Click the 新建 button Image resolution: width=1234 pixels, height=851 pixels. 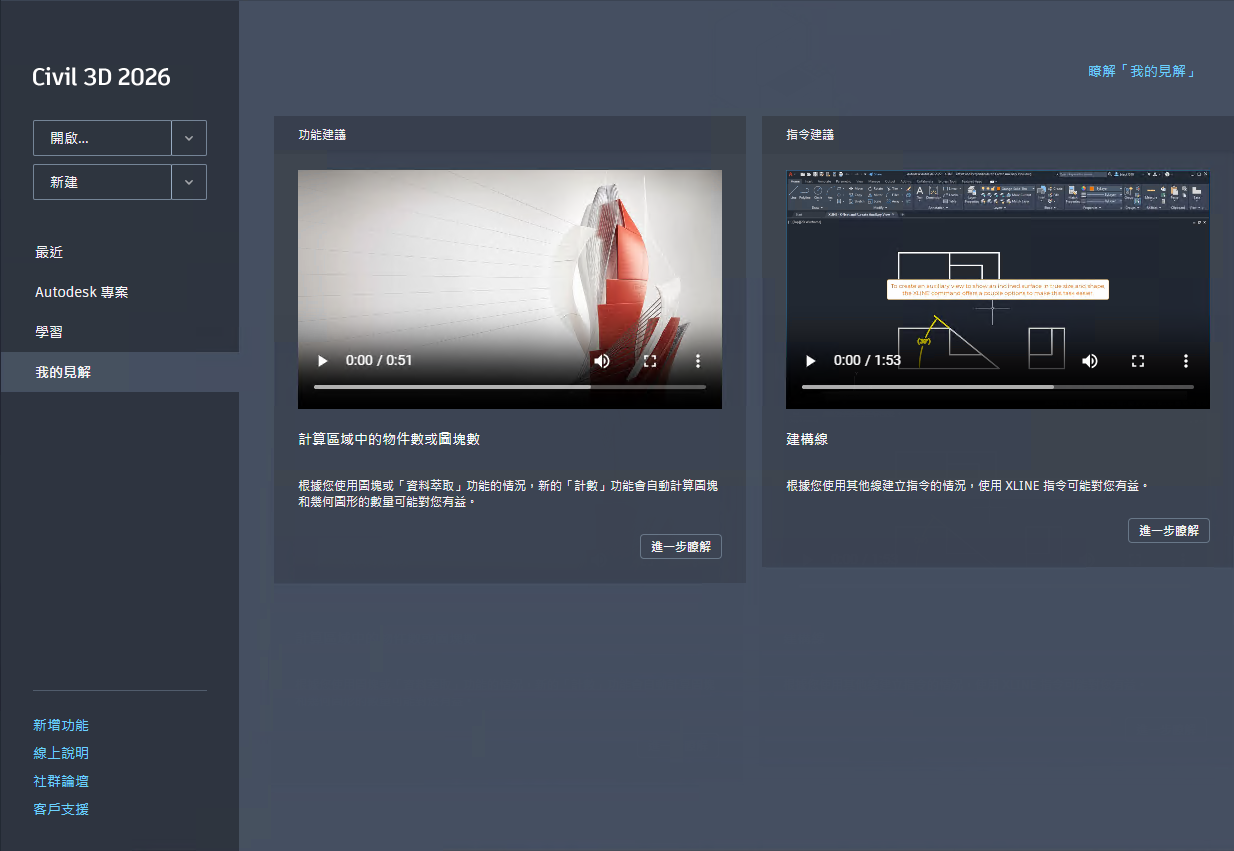point(102,182)
